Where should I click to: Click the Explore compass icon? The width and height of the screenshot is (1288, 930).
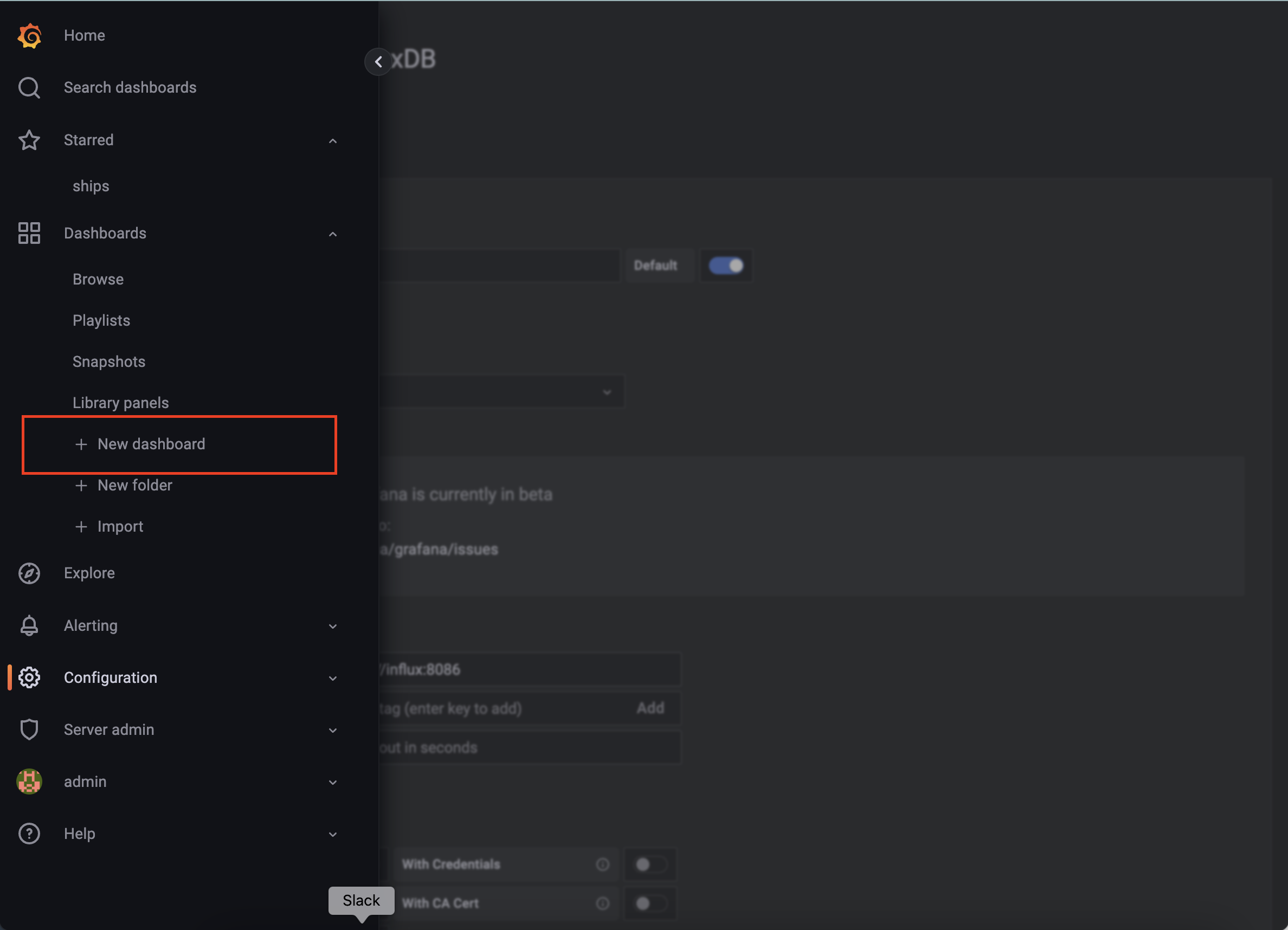[29, 573]
